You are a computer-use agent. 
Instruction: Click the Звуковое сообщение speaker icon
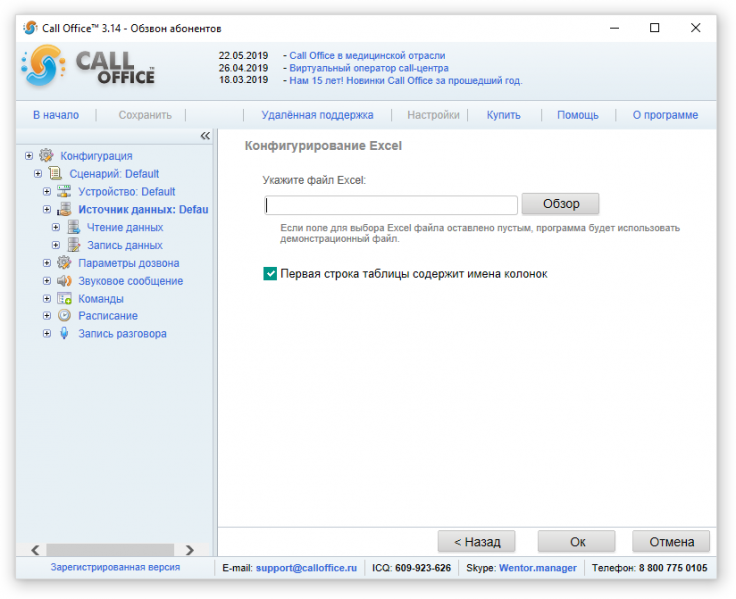64,280
